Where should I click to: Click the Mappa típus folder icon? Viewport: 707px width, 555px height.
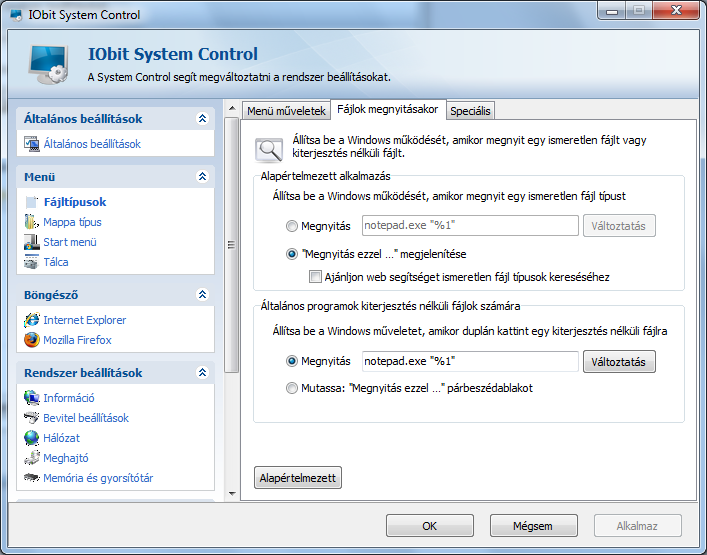(32, 222)
